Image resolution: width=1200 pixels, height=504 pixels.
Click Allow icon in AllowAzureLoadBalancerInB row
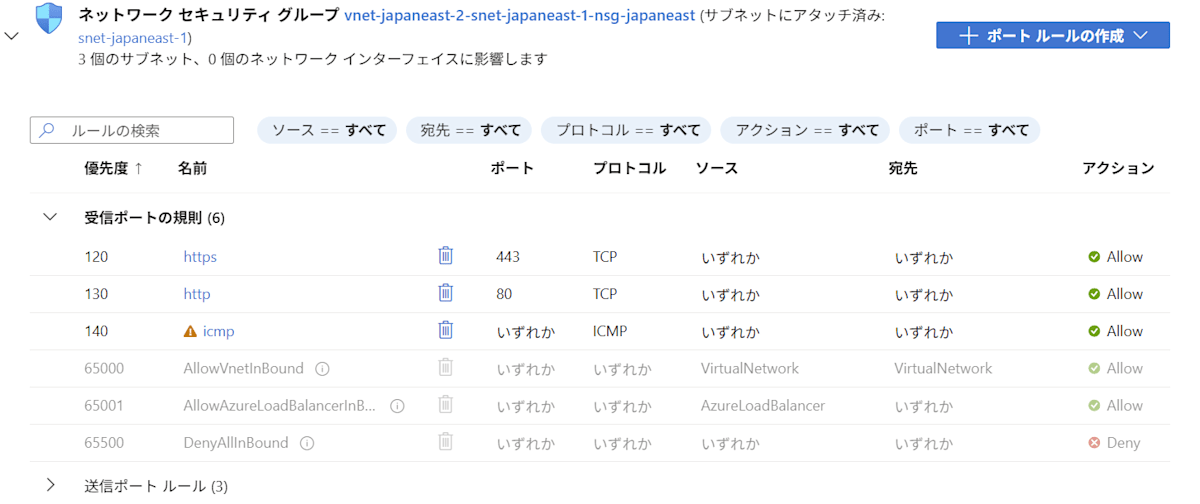tap(1094, 406)
